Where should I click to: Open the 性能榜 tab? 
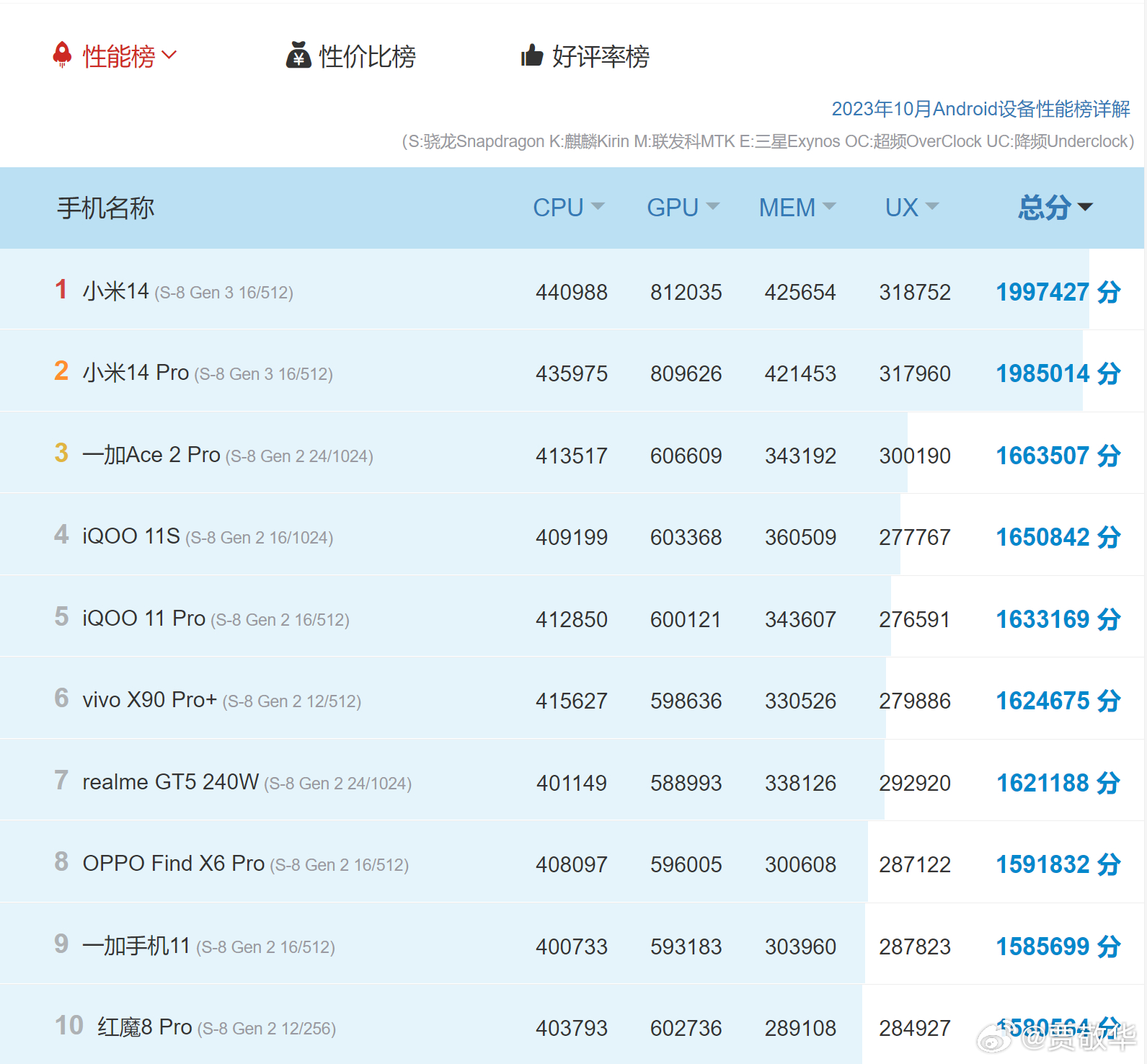[119, 56]
